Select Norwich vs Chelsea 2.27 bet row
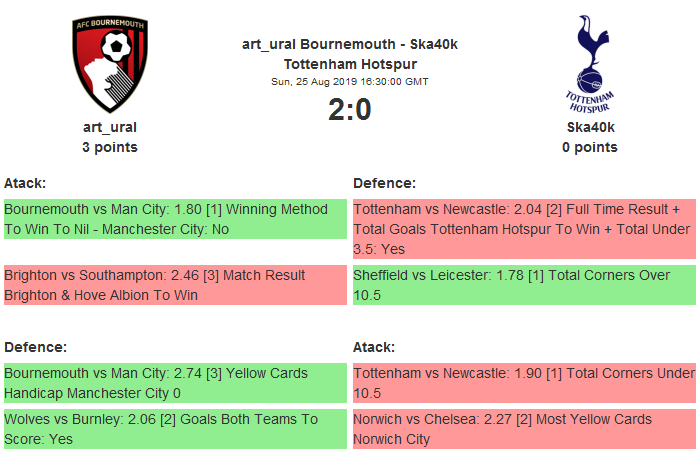Image resolution: width=700 pixels, height=460 pixels. tap(524, 429)
